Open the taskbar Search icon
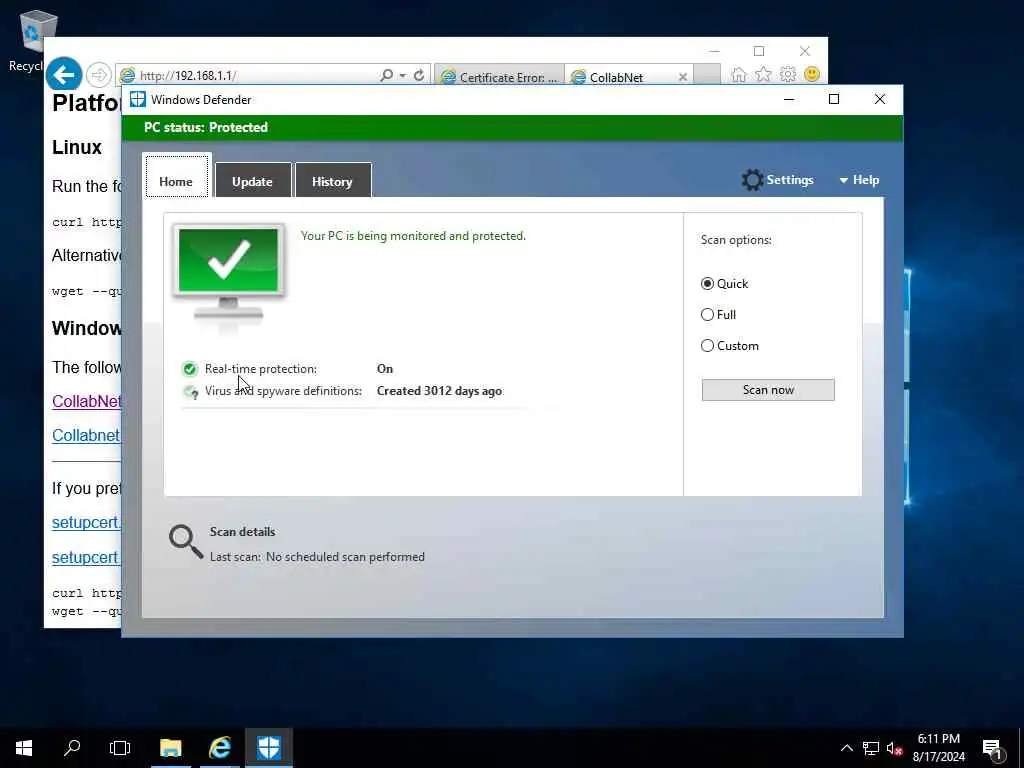This screenshot has width=1024, height=768. [x=72, y=748]
